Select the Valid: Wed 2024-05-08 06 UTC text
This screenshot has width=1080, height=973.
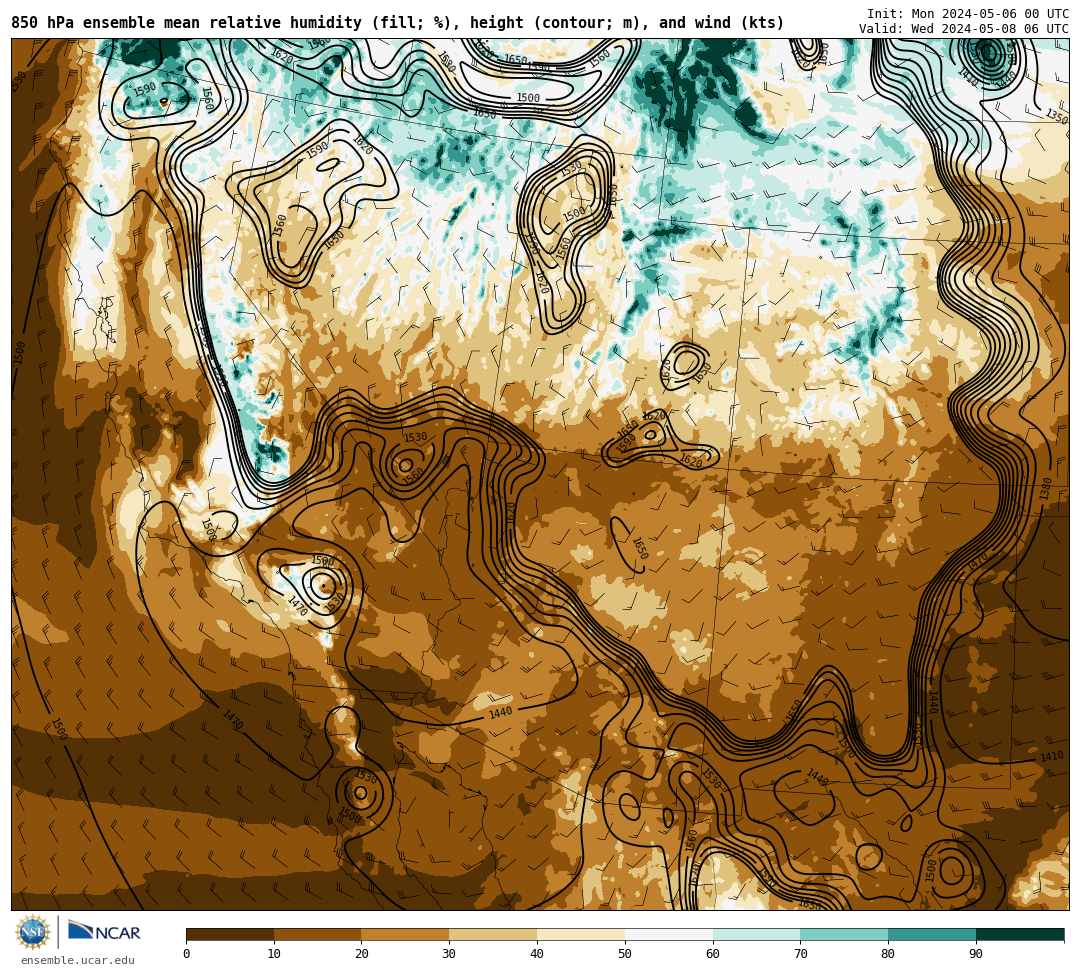point(964,29)
